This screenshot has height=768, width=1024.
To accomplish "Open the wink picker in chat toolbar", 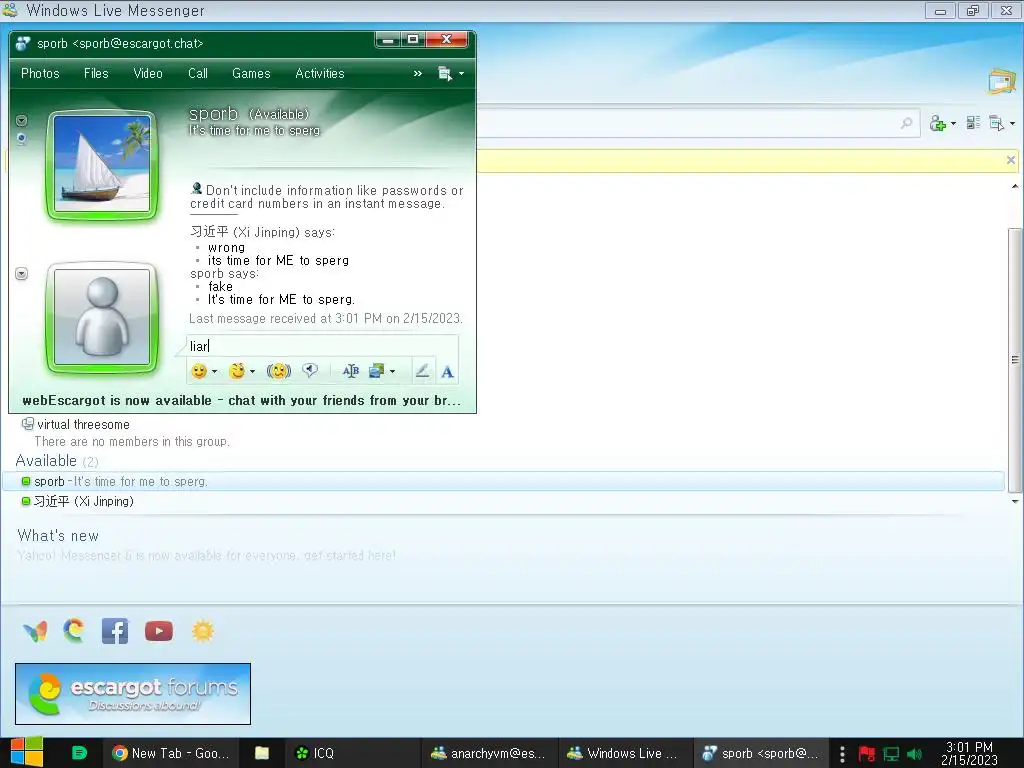I will (237, 372).
